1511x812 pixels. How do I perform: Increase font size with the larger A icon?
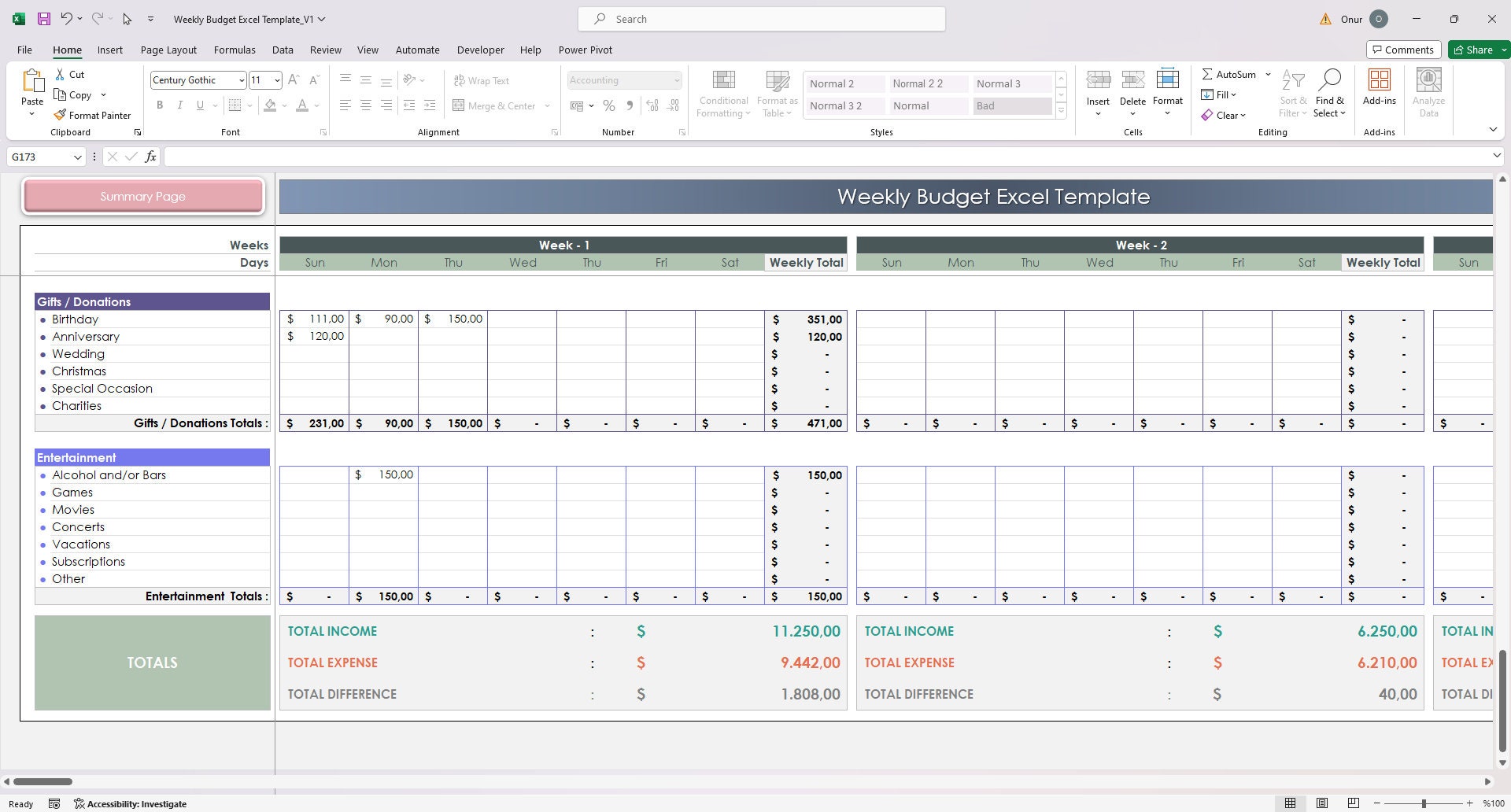pyautogui.click(x=294, y=79)
